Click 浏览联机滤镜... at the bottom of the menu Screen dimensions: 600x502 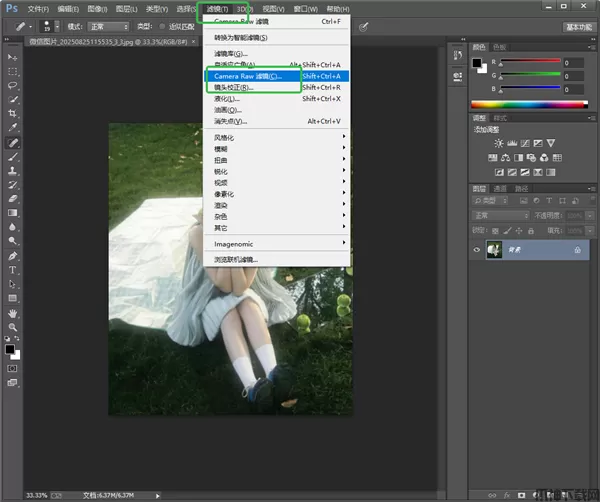[x=236, y=259]
